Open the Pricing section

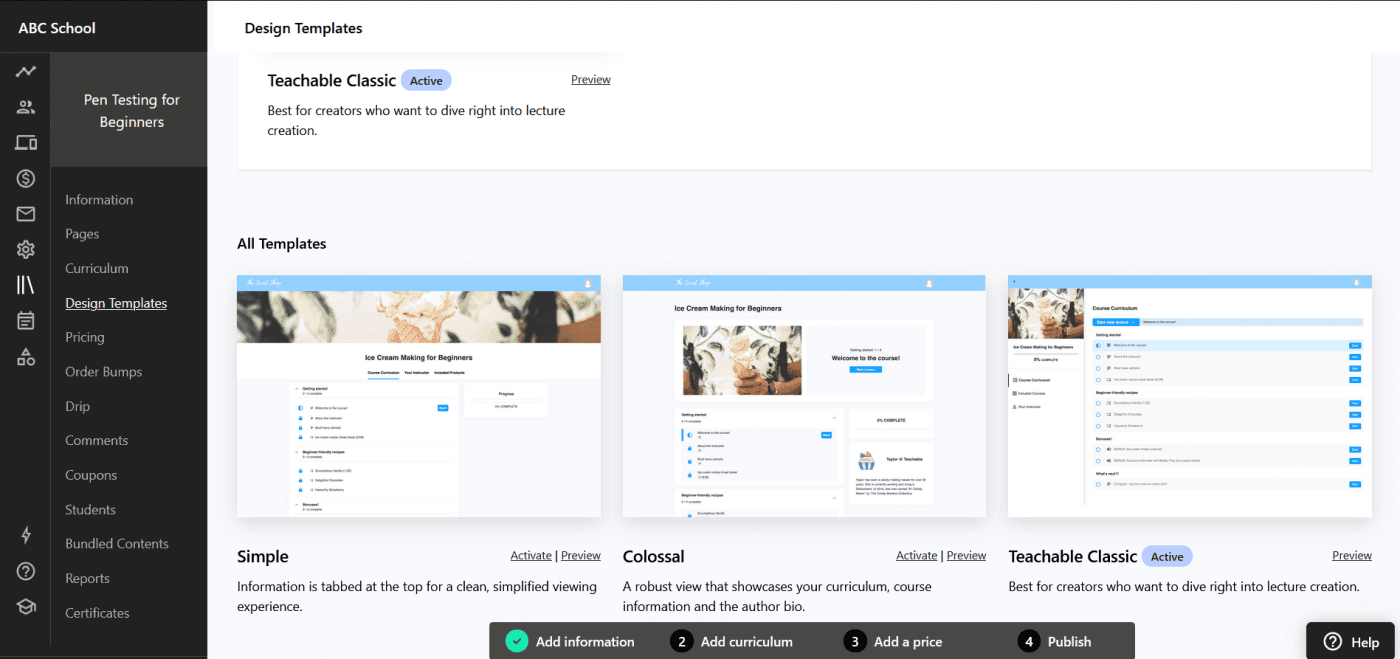point(85,337)
